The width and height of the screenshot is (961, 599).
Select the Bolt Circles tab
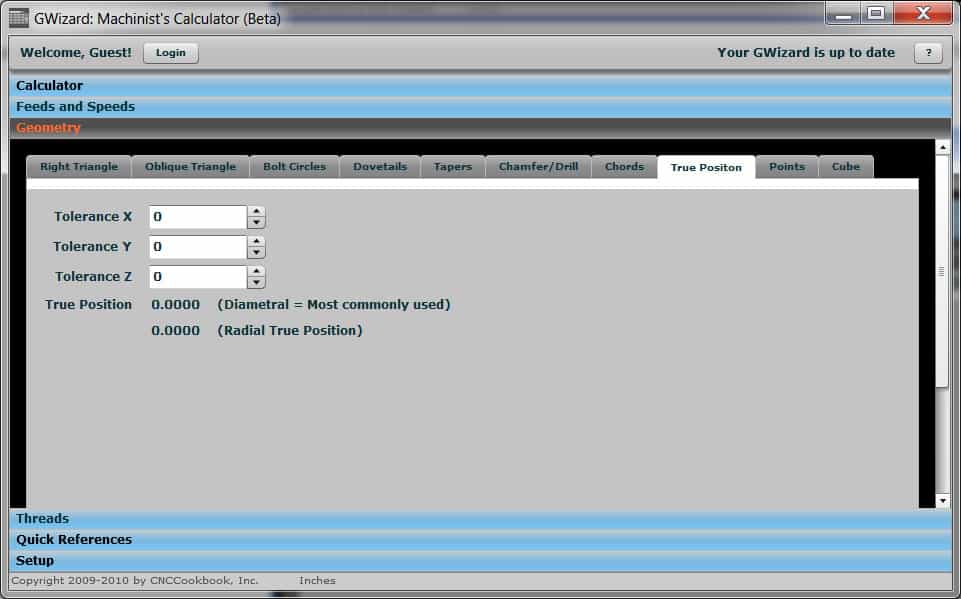click(293, 166)
